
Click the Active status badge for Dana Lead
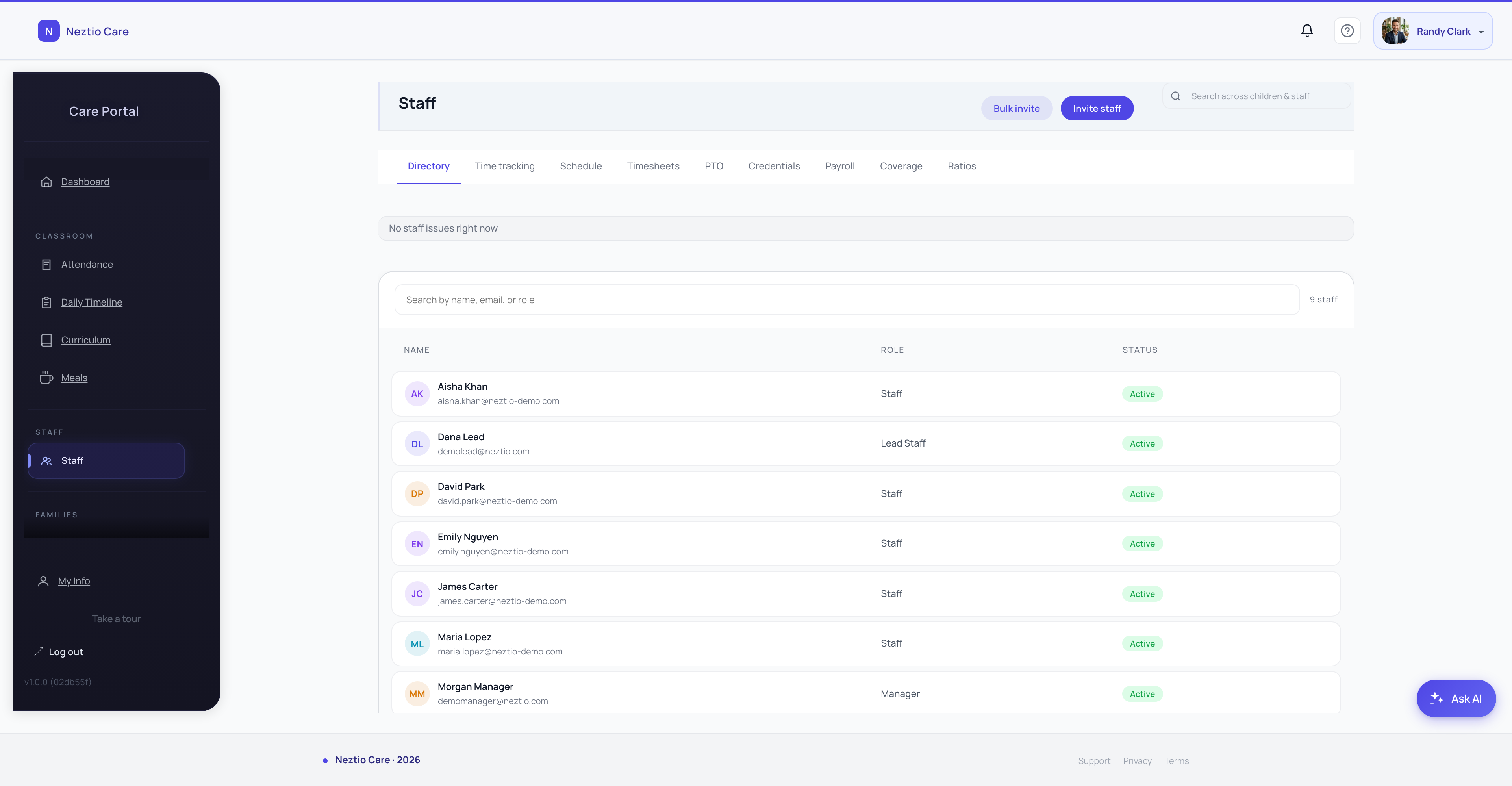click(x=1142, y=444)
